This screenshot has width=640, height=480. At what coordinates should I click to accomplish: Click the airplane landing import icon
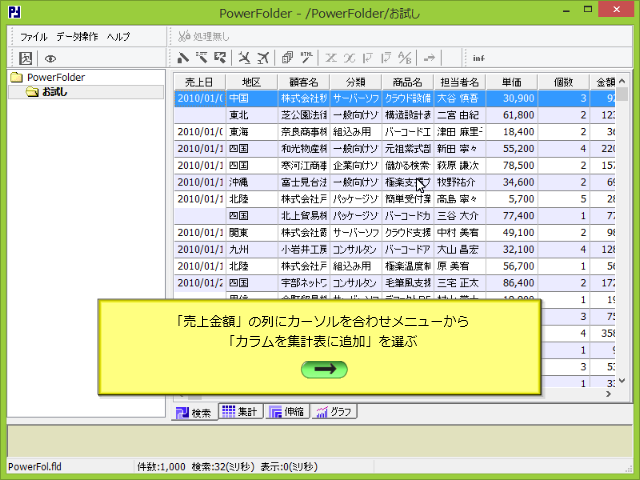(x=244, y=58)
